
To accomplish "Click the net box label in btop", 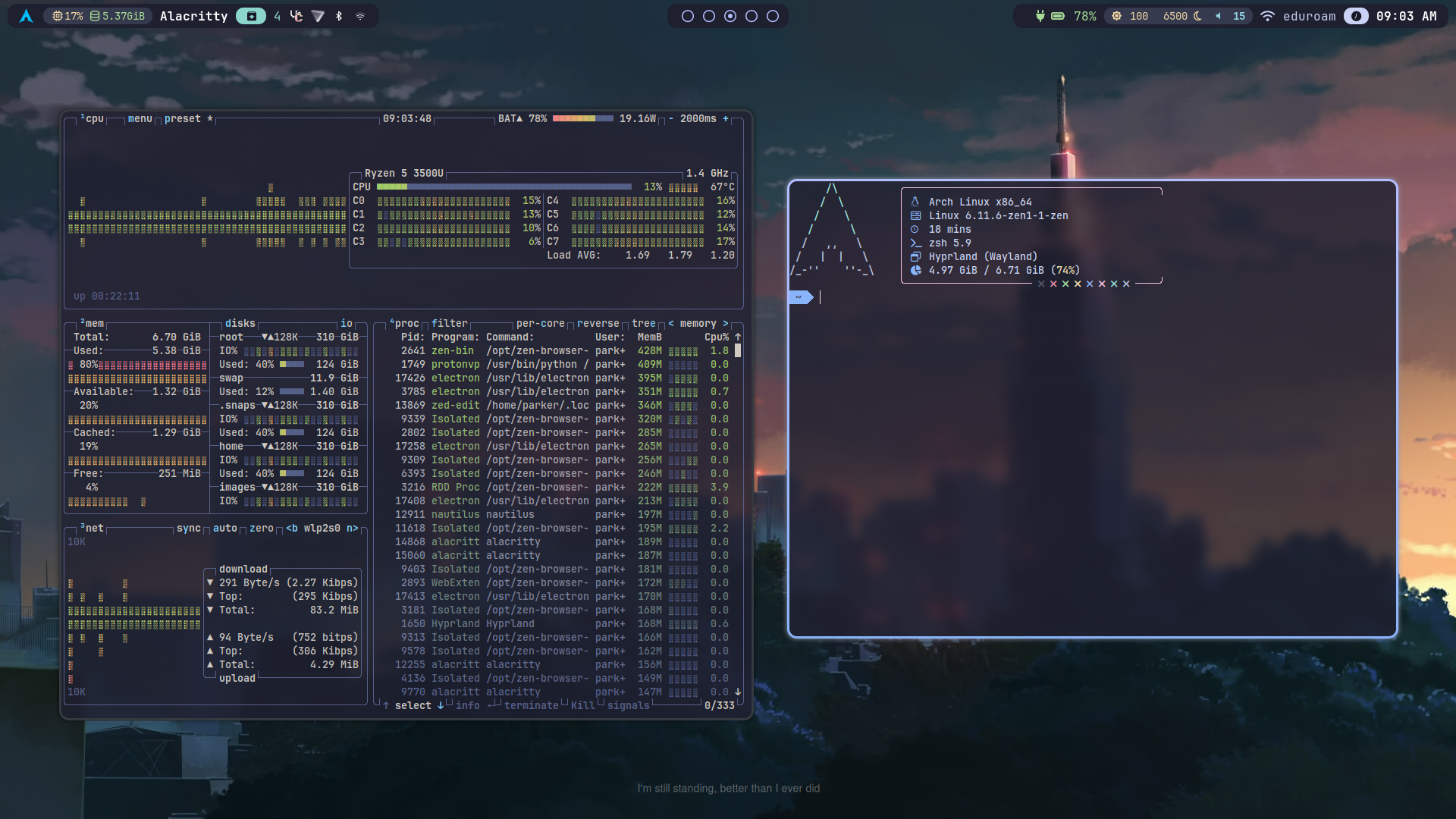I will click(x=92, y=528).
